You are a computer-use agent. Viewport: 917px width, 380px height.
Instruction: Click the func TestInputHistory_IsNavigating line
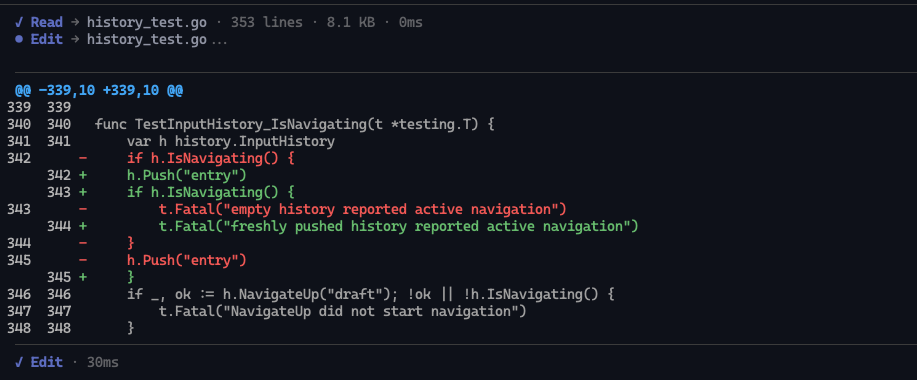point(295,125)
